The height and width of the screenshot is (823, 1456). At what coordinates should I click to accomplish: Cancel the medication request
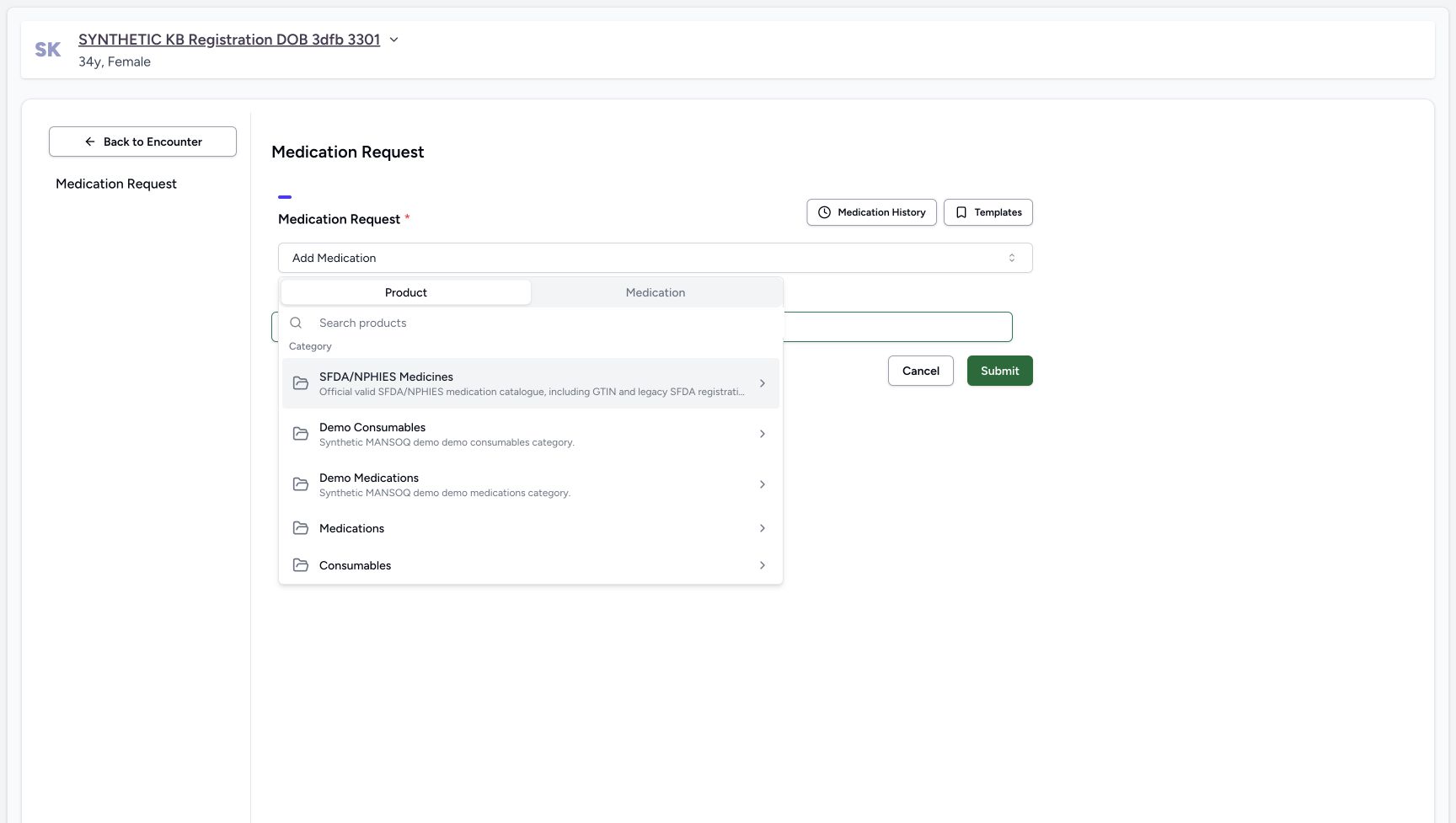(921, 371)
